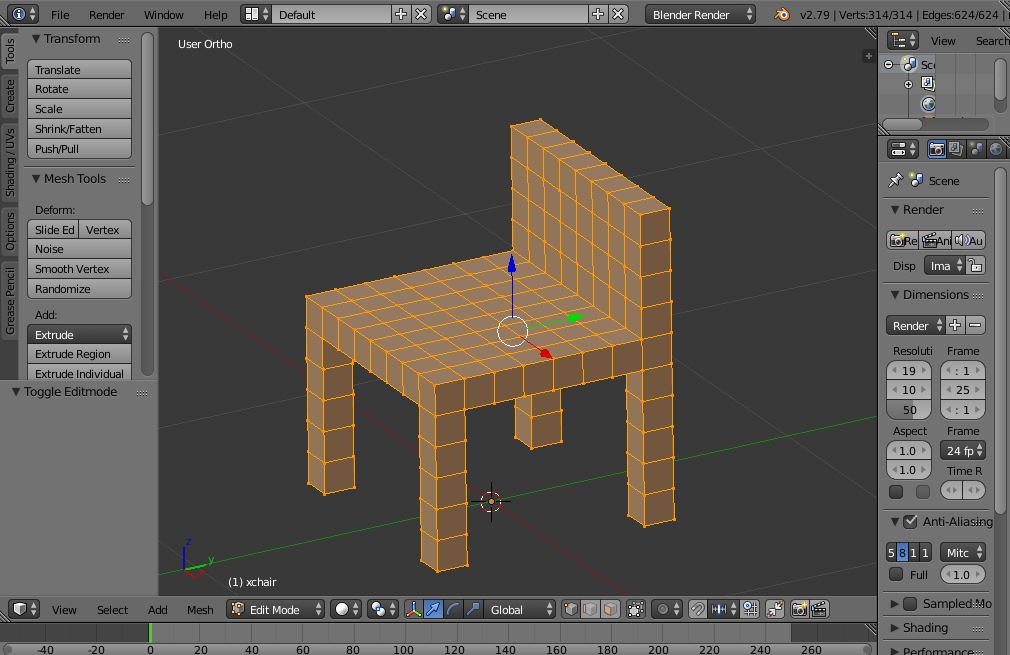Select the Render properties tab icon

tap(937, 149)
